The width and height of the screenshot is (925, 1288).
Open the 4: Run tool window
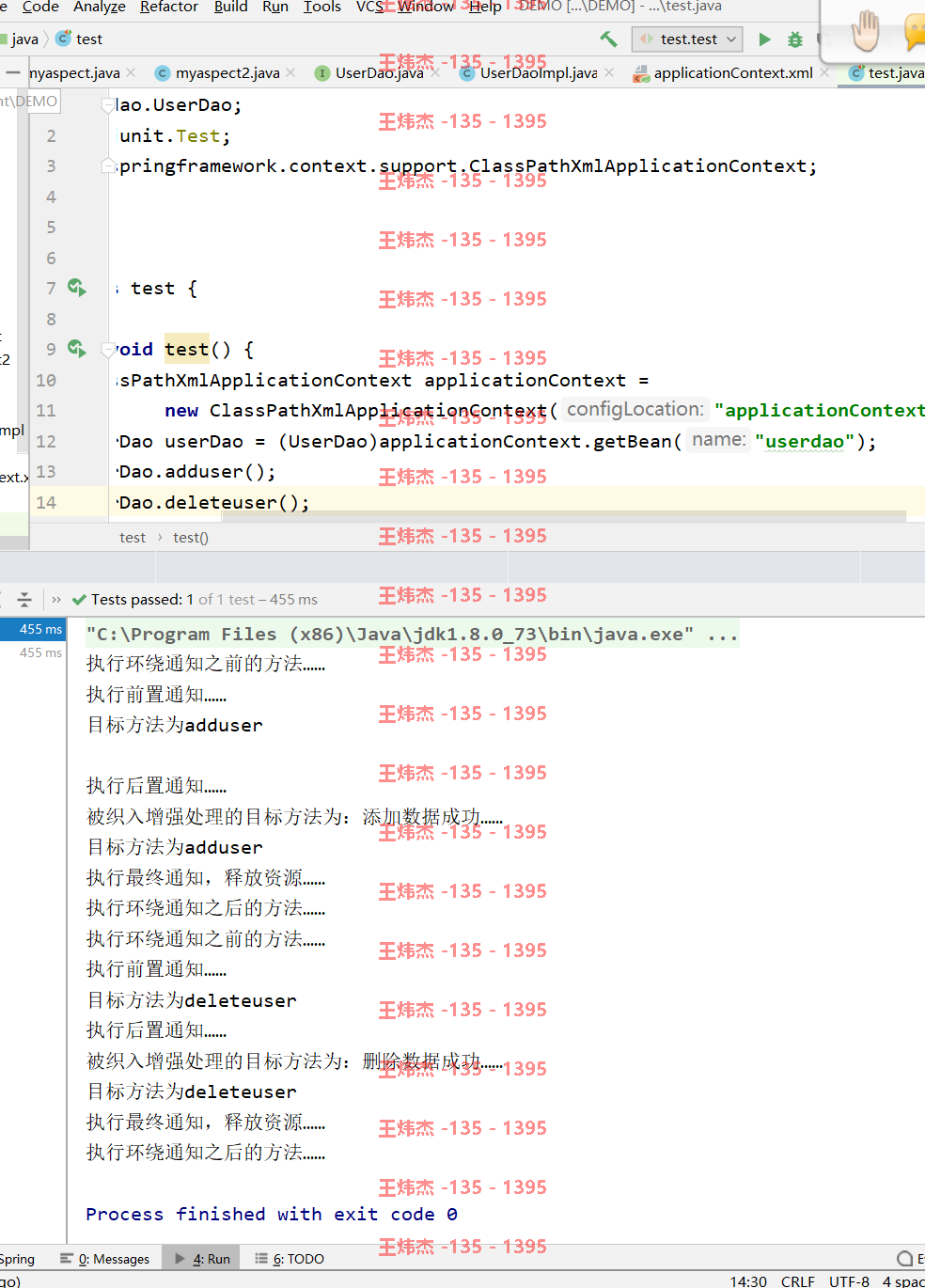pos(202,1258)
